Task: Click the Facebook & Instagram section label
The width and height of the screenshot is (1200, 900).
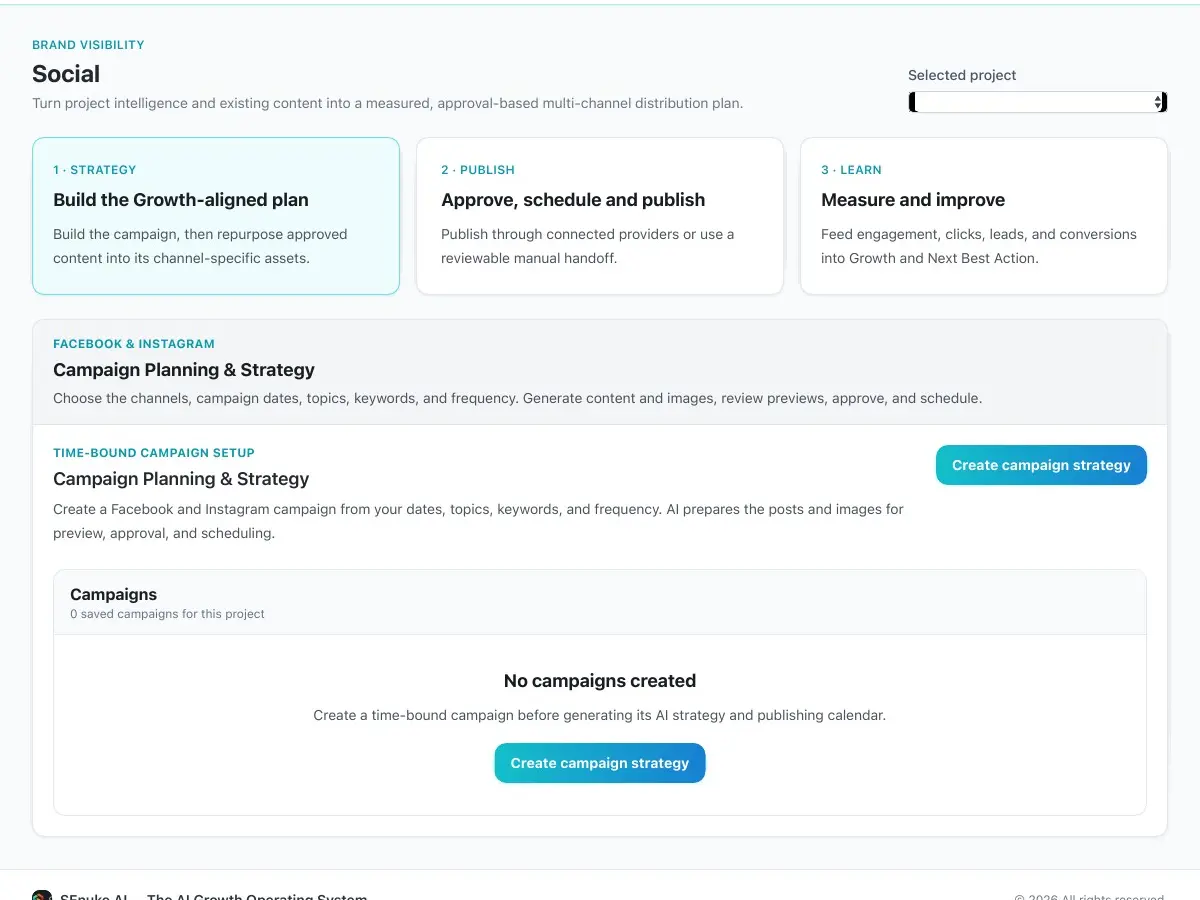Action: (x=134, y=344)
